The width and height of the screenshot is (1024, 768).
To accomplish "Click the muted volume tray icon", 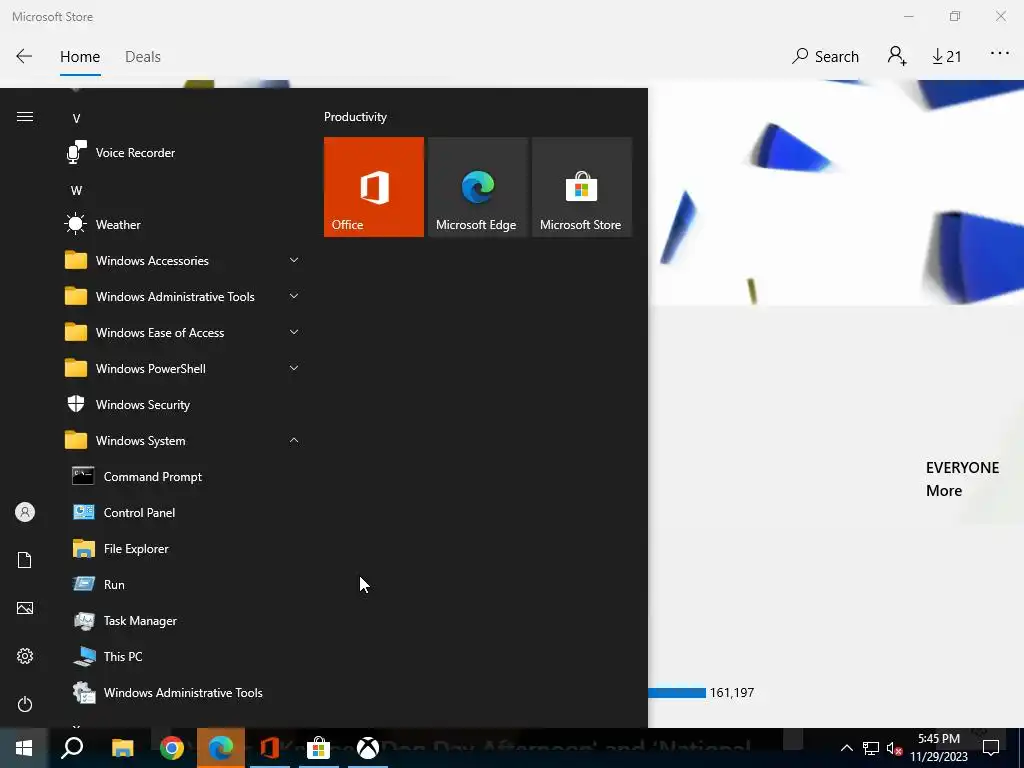I will tap(894, 748).
